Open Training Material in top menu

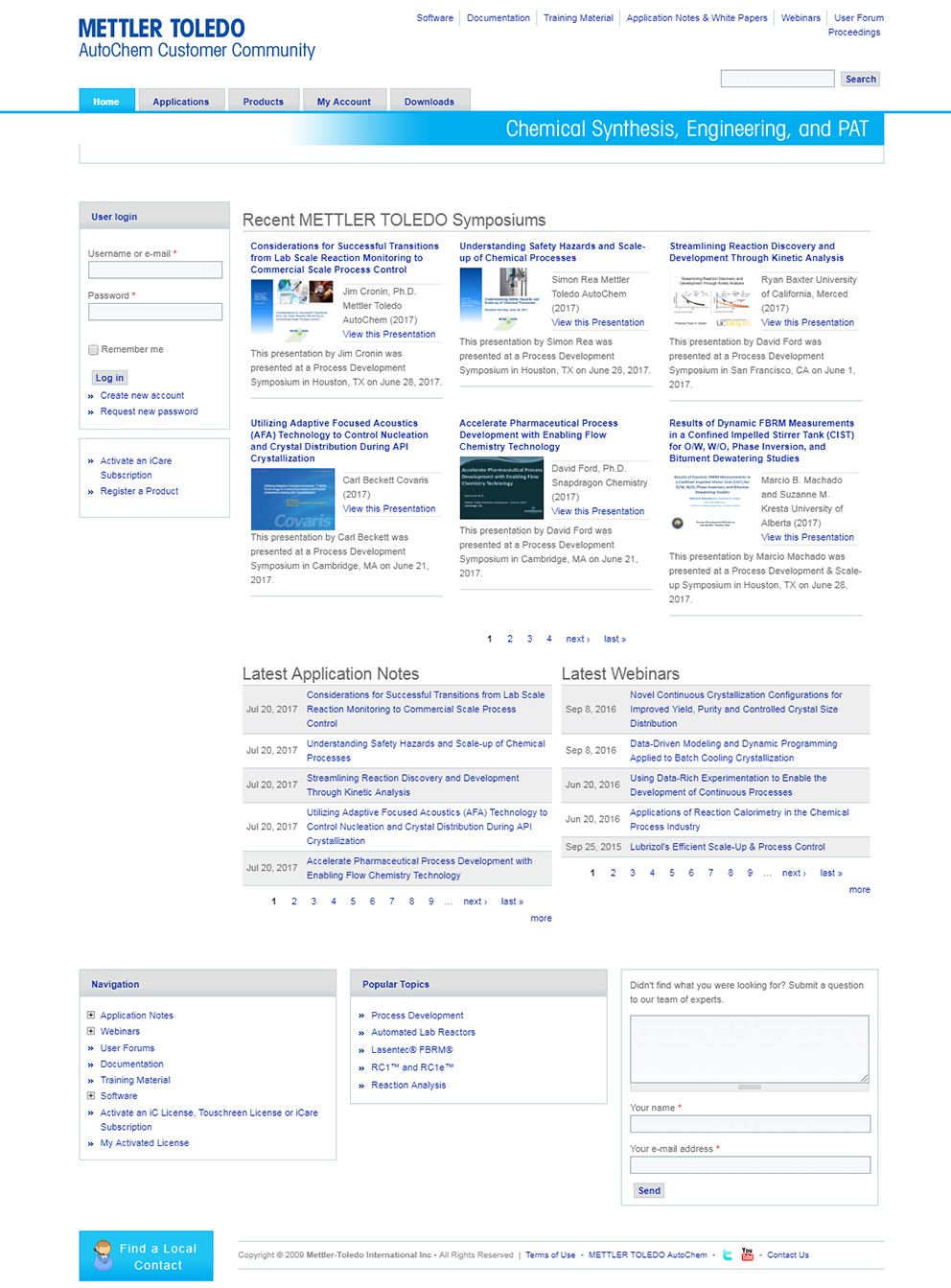click(x=578, y=18)
